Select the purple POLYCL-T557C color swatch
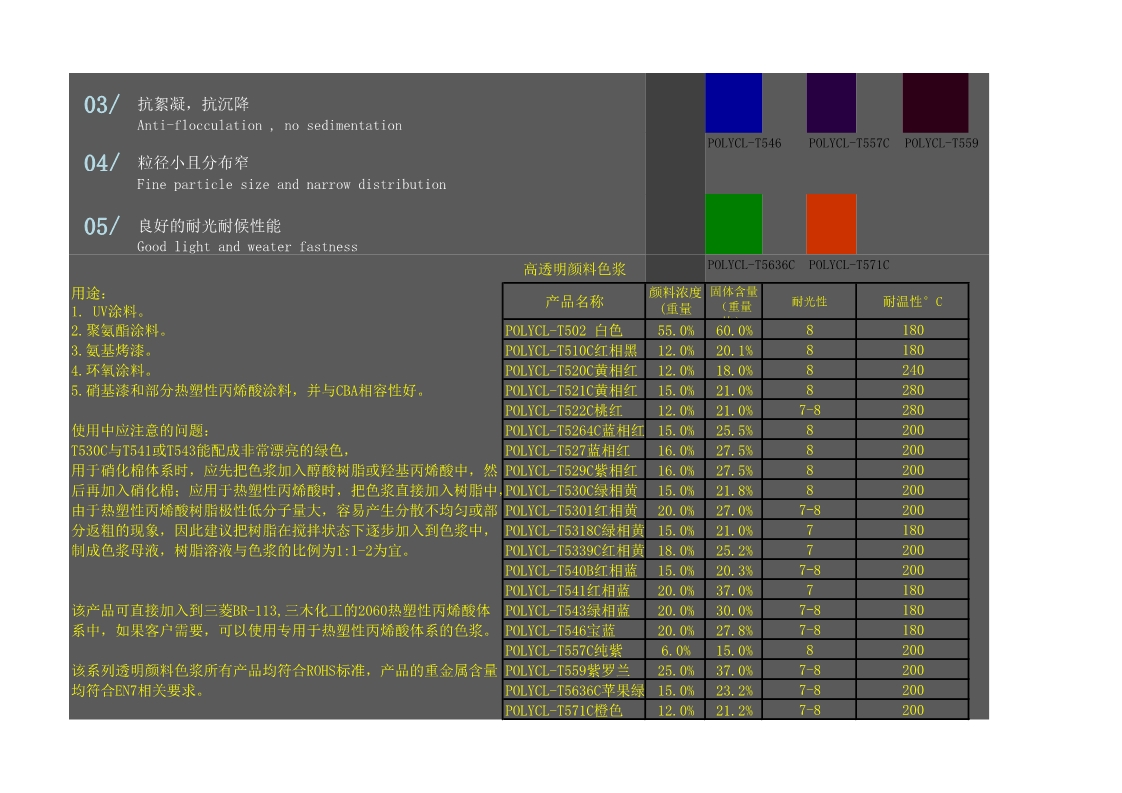This screenshot has width=1122, height=793. pyautogui.click(x=831, y=103)
